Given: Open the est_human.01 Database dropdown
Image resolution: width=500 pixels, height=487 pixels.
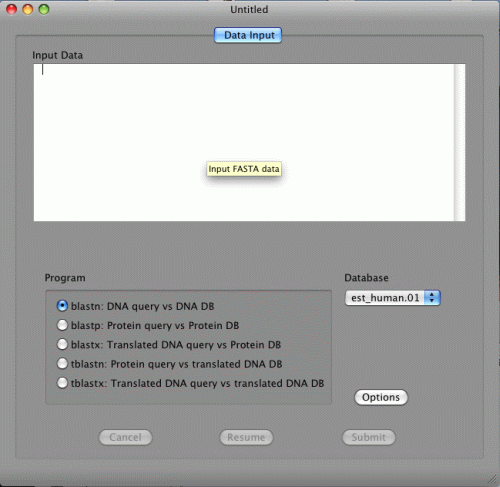Looking at the screenshot, I should (x=393, y=298).
